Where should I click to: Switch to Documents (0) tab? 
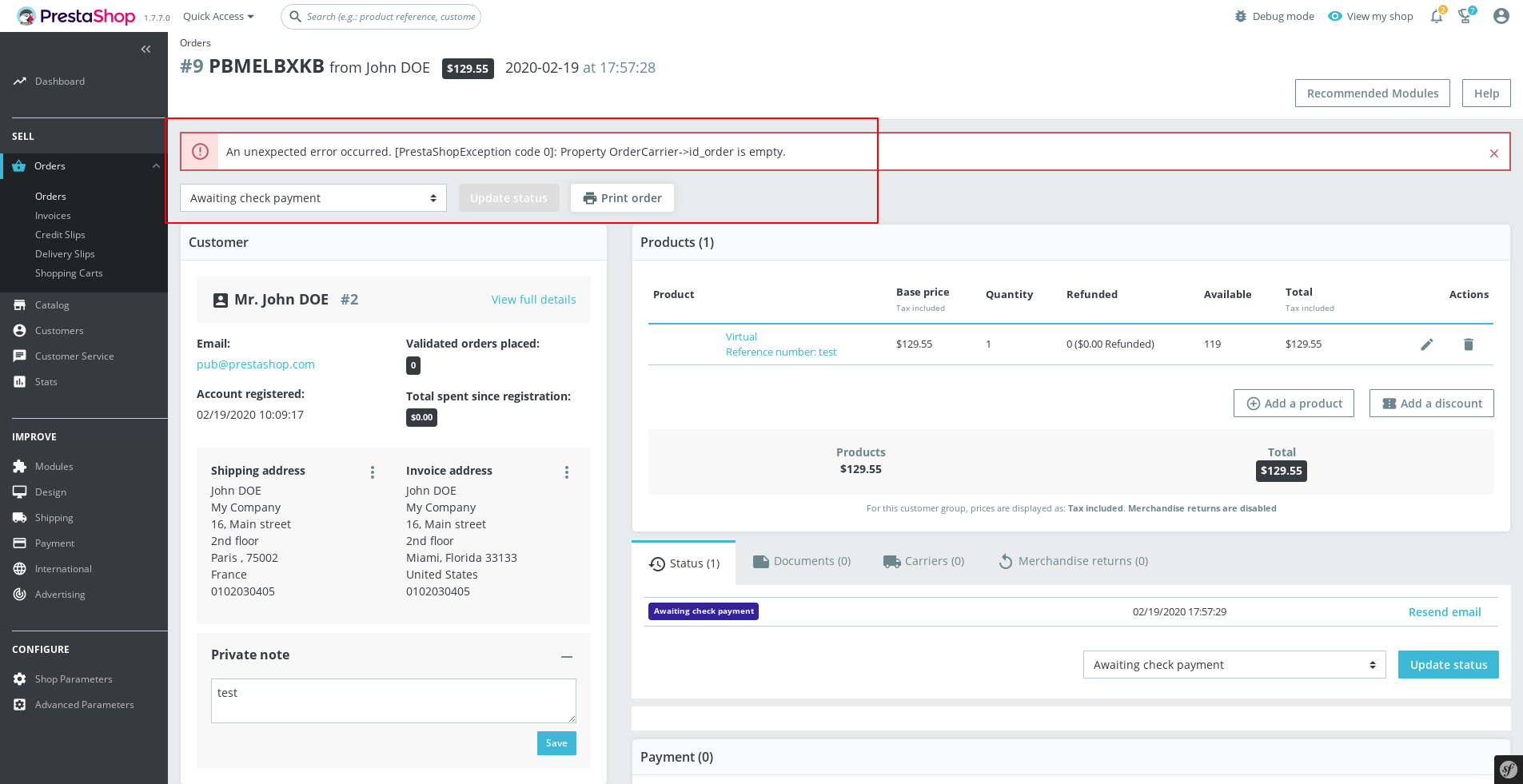pyautogui.click(x=802, y=561)
